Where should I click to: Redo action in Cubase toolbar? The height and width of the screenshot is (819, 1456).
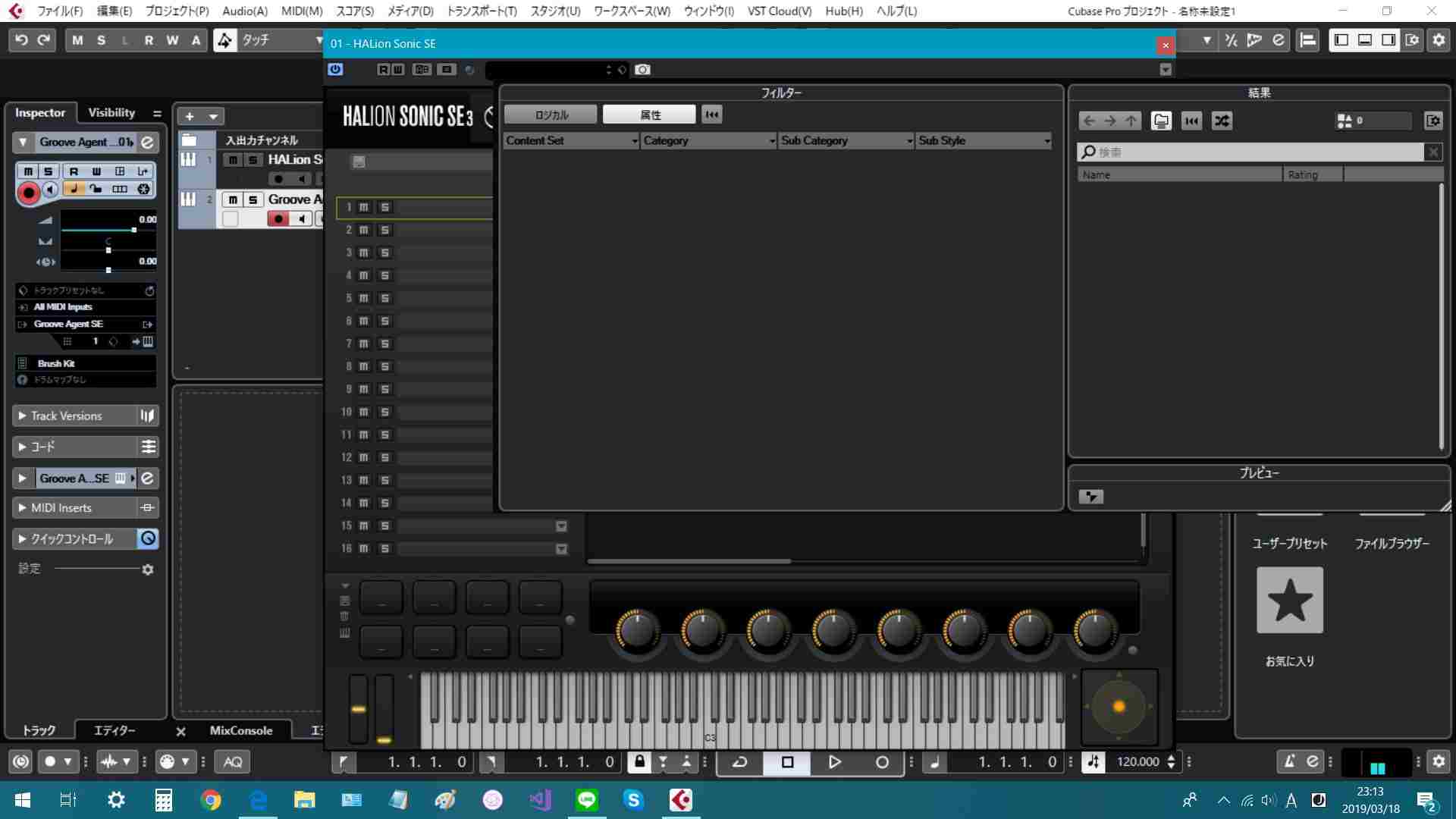44,40
